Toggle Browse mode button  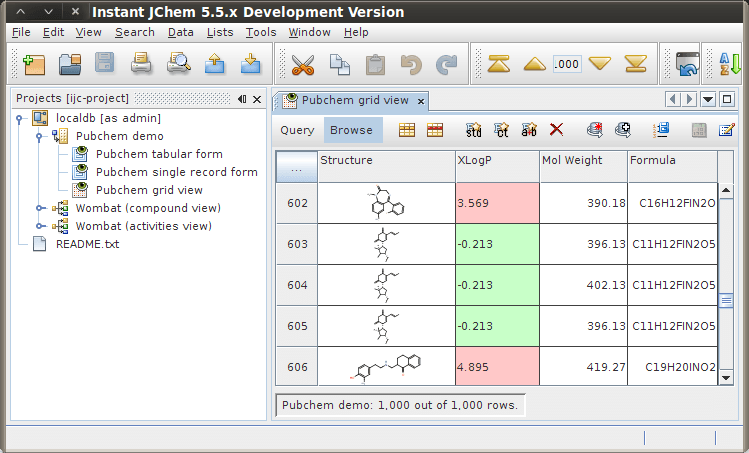point(351,130)
